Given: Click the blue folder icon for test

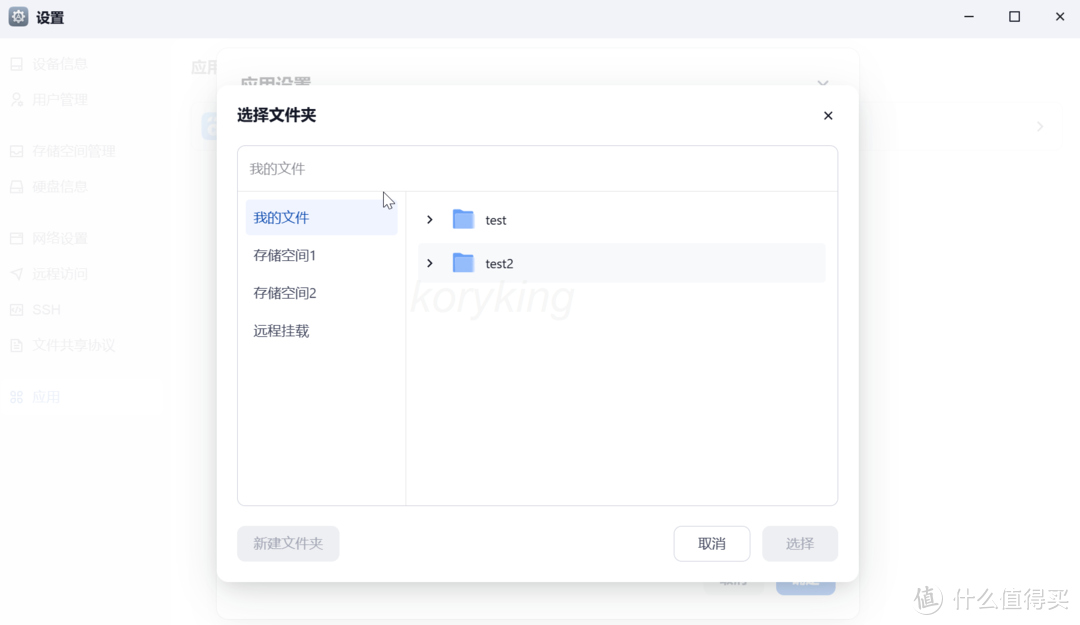Looking at the screenshot, I should point(462,219).
